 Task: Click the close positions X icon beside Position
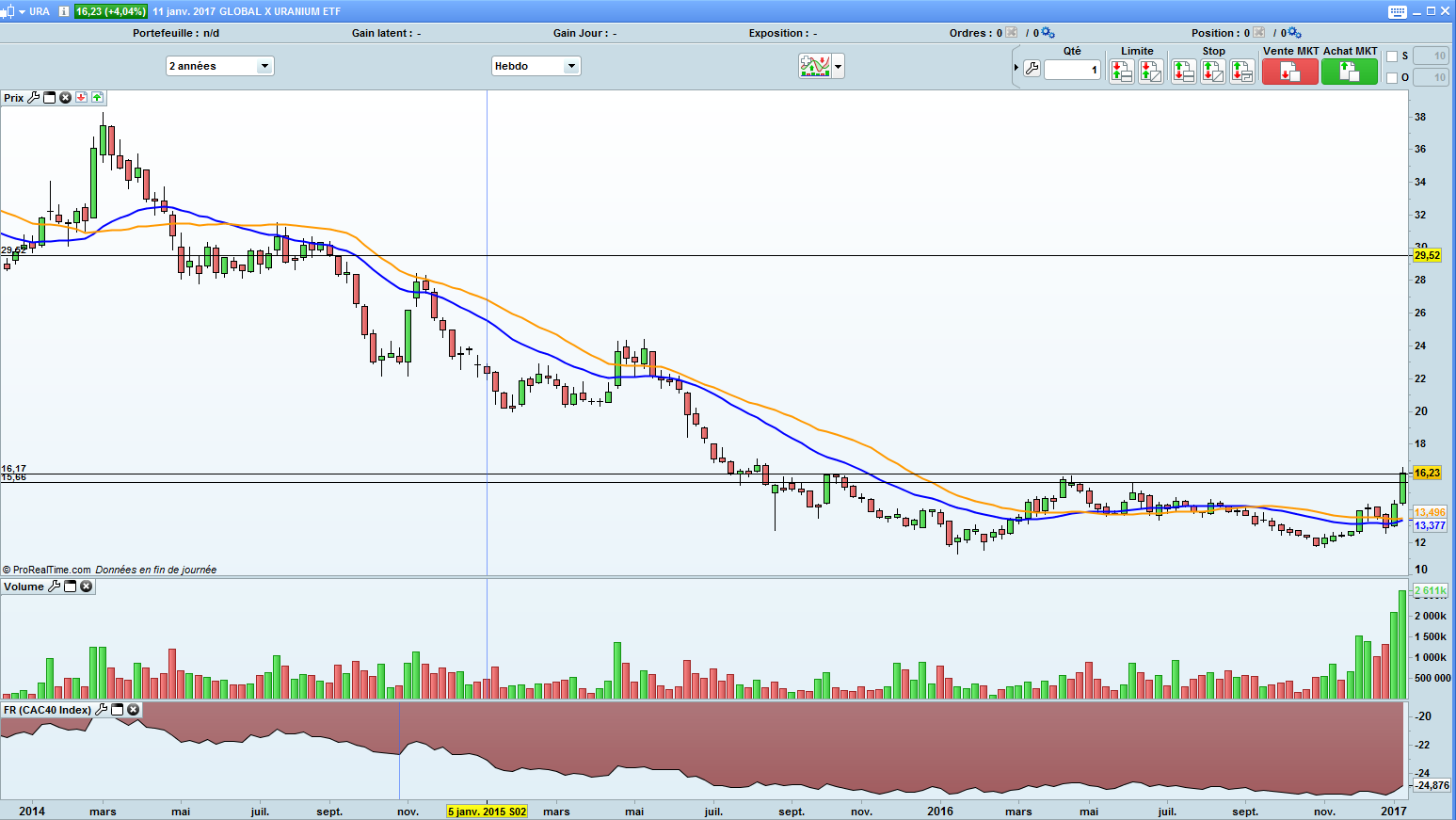coord(1259,33)
